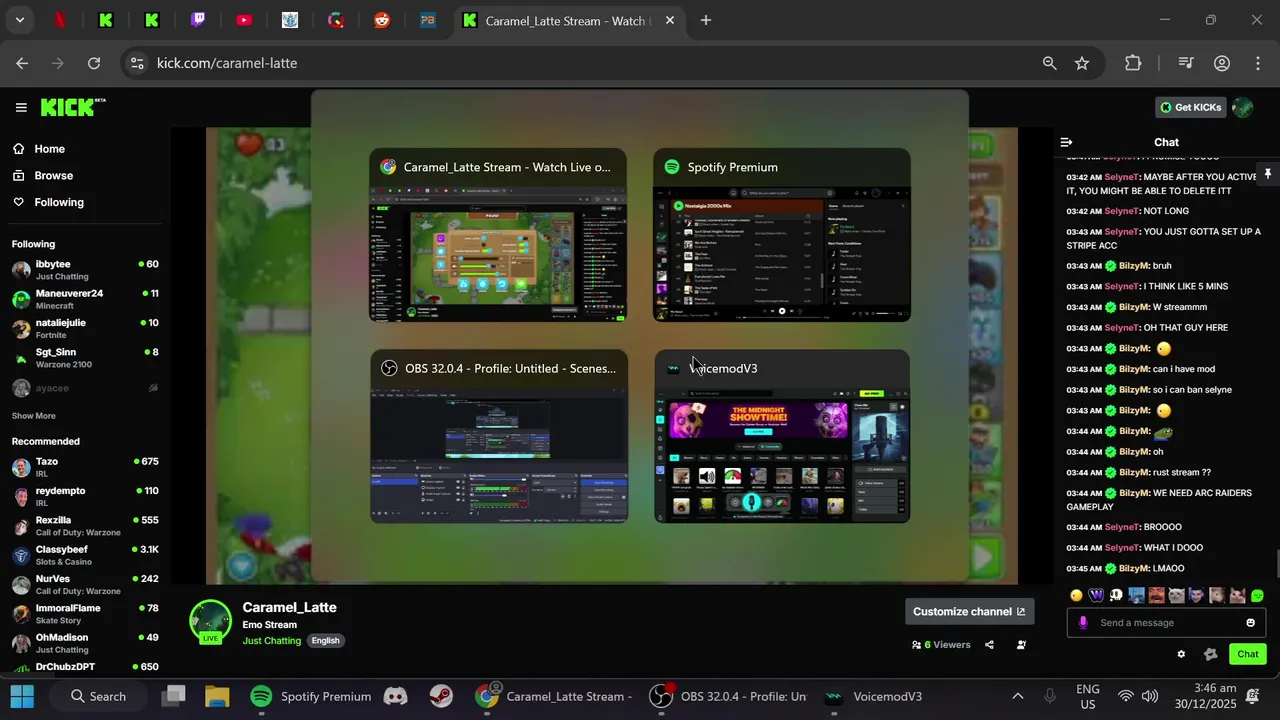Open offline channel ayacee
This screenshot has width=1280, height=720.
click(85, 387)
